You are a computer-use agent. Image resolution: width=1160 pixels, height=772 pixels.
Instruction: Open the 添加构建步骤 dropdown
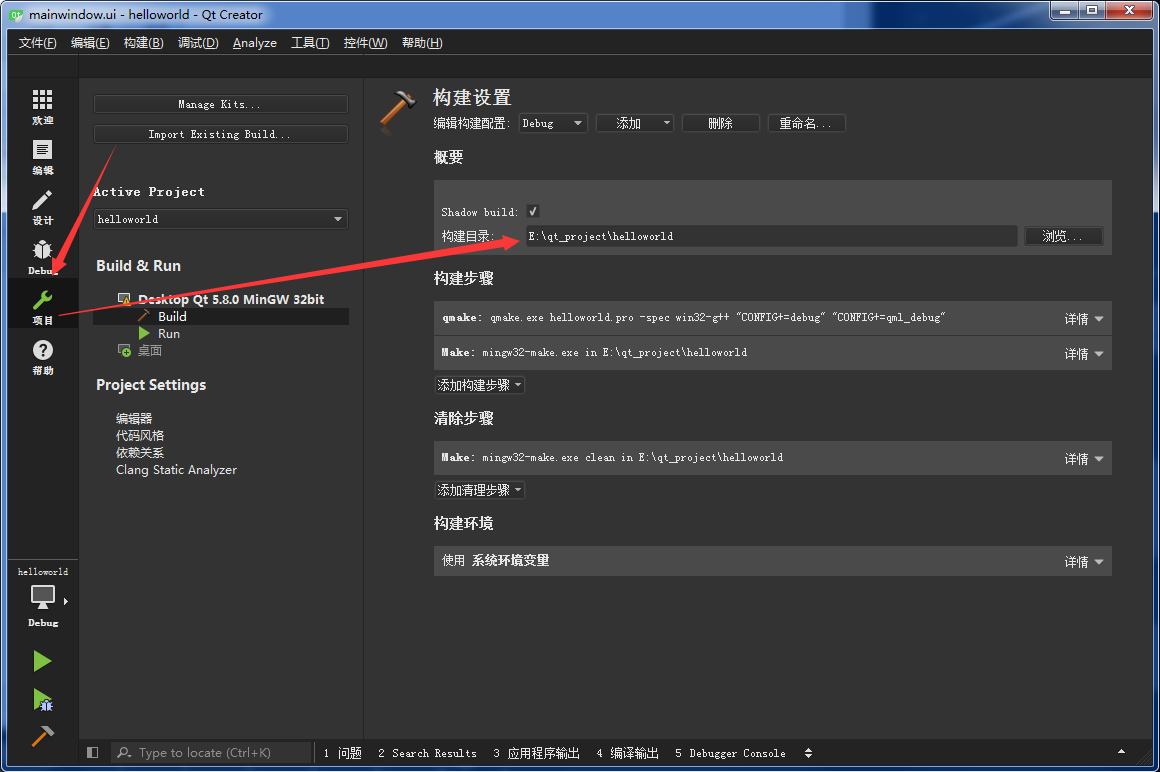point(479,385)
